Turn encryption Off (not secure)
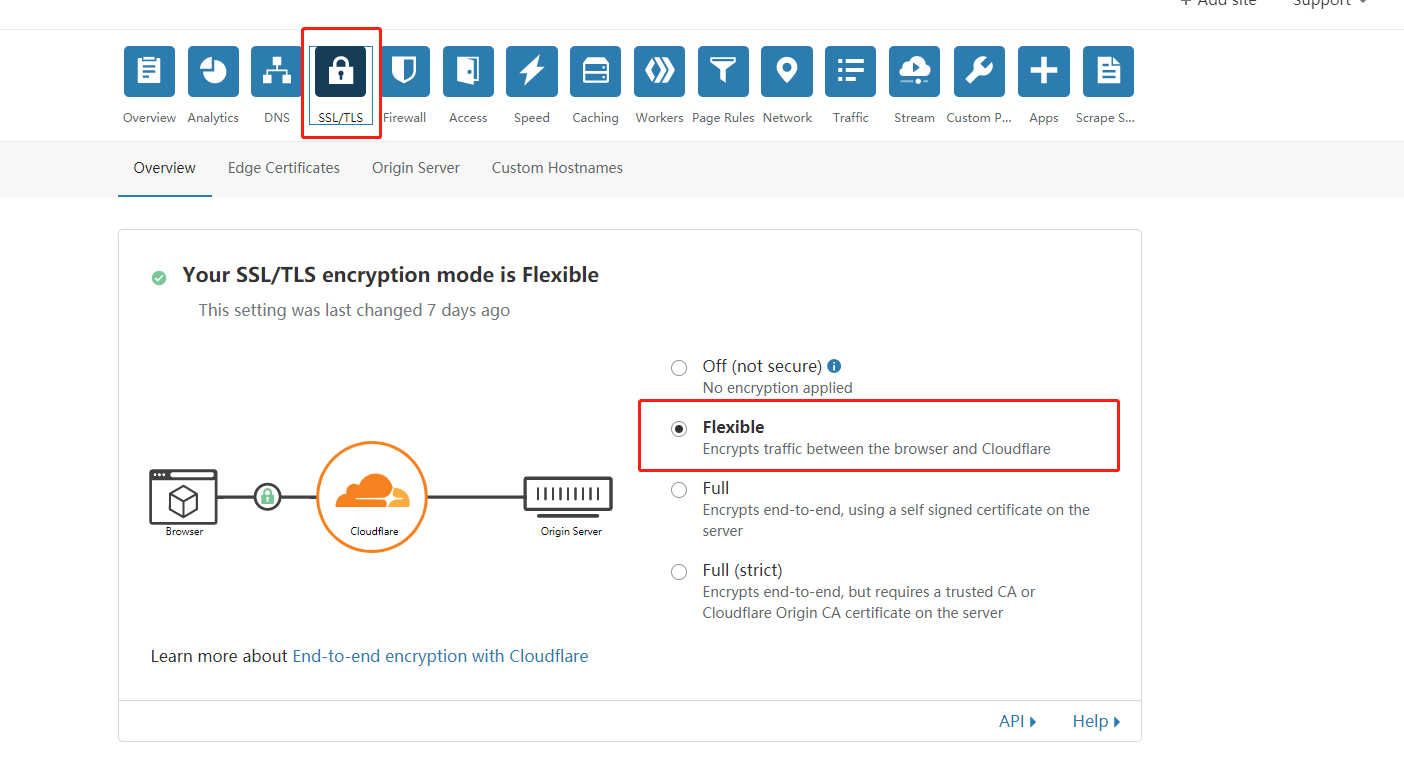The width and height of the screenshot is (1404, 761). [x=679, y=367]
